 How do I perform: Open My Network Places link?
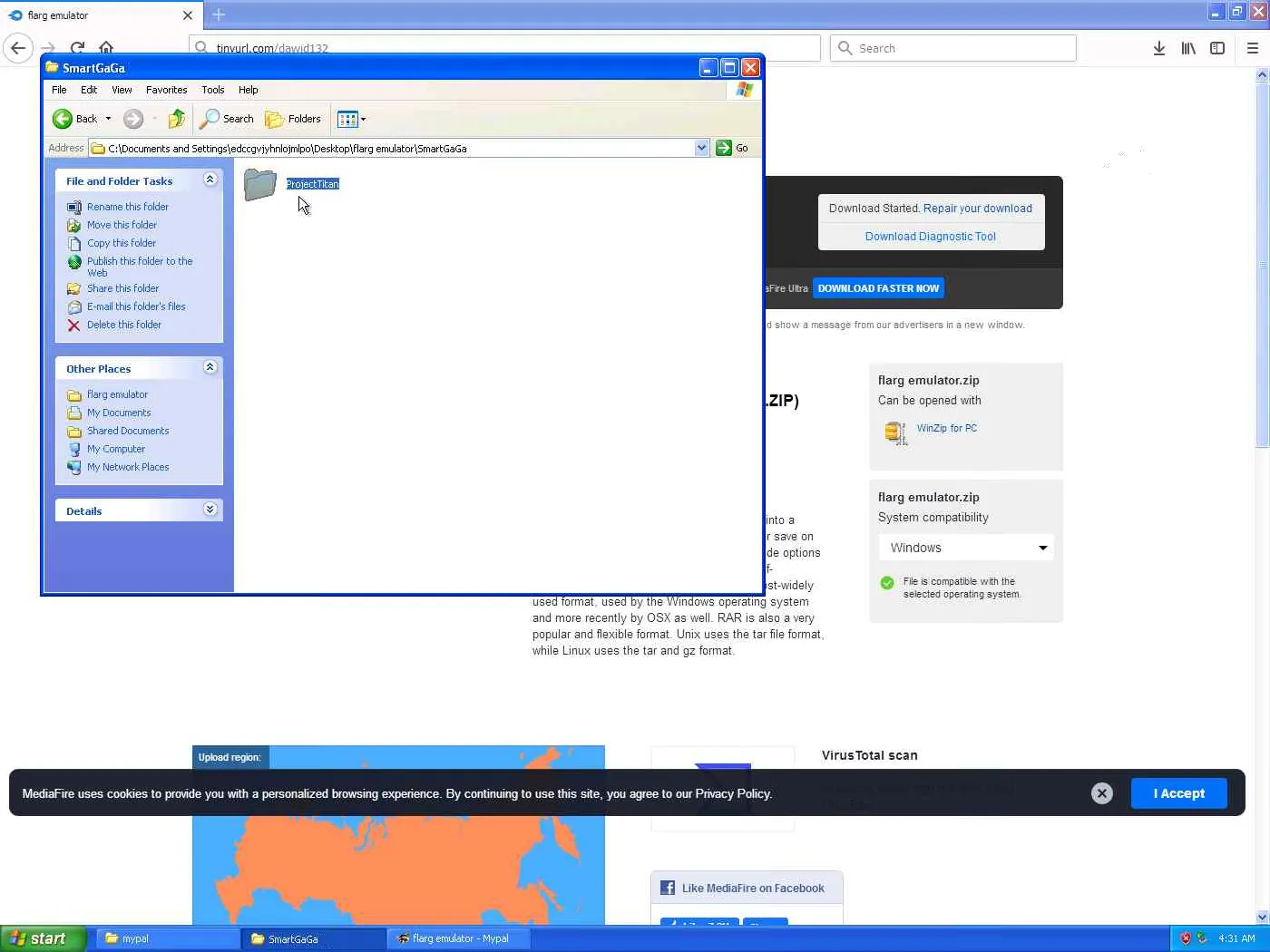coord(128,467)
